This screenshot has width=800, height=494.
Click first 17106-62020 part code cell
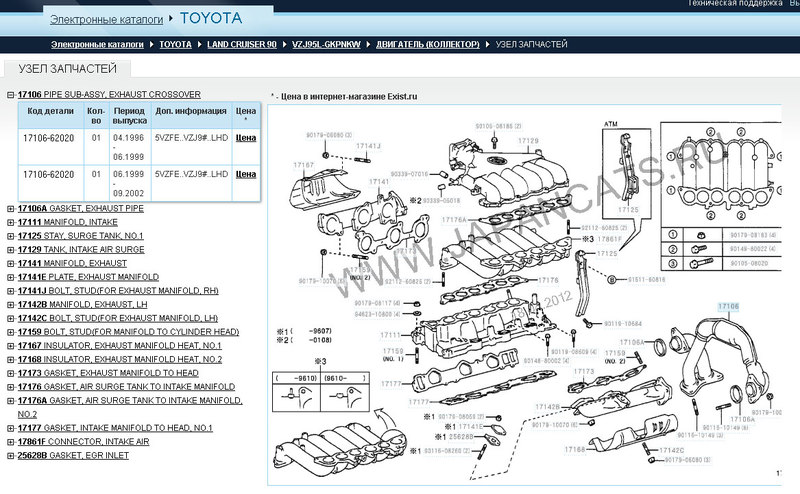[x=48, y=138]
